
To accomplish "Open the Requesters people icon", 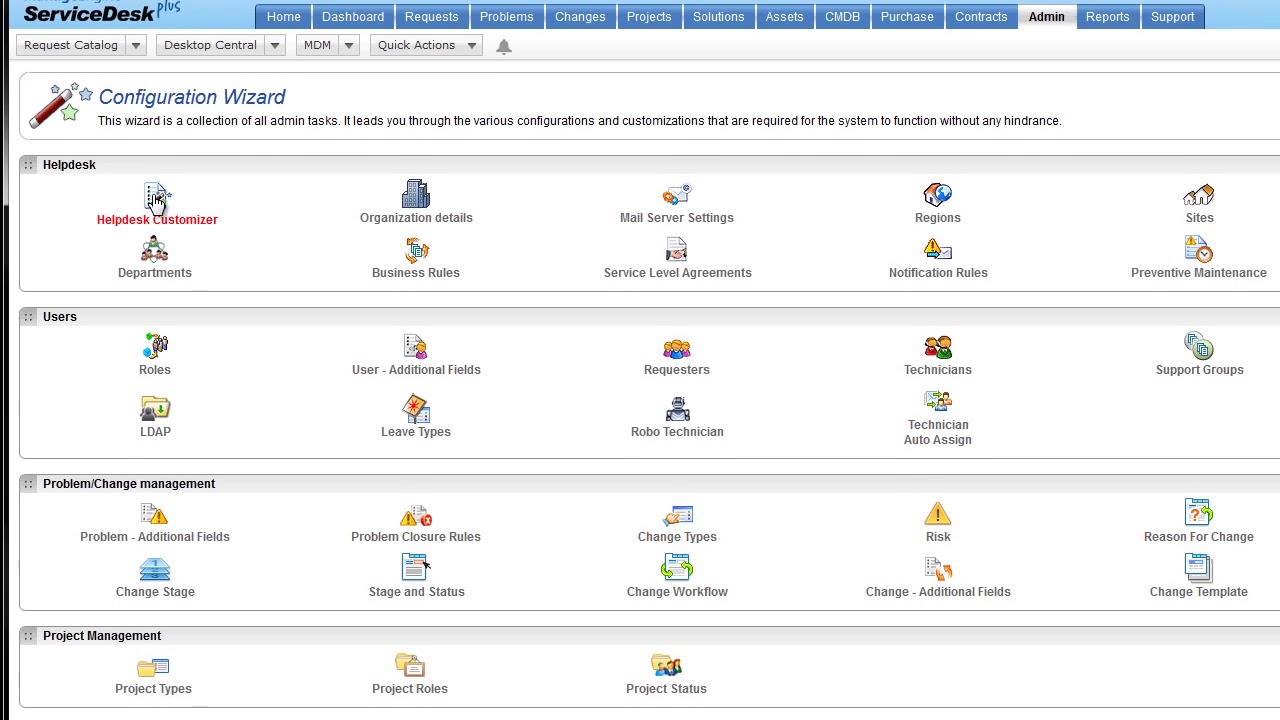I will click(x=677, y=347).
